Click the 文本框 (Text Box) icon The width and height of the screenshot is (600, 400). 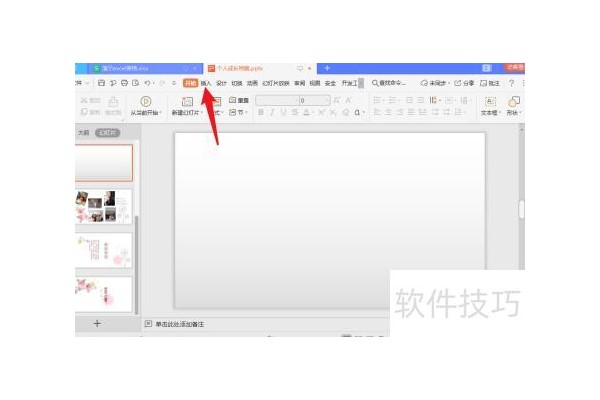coord(491,102)
